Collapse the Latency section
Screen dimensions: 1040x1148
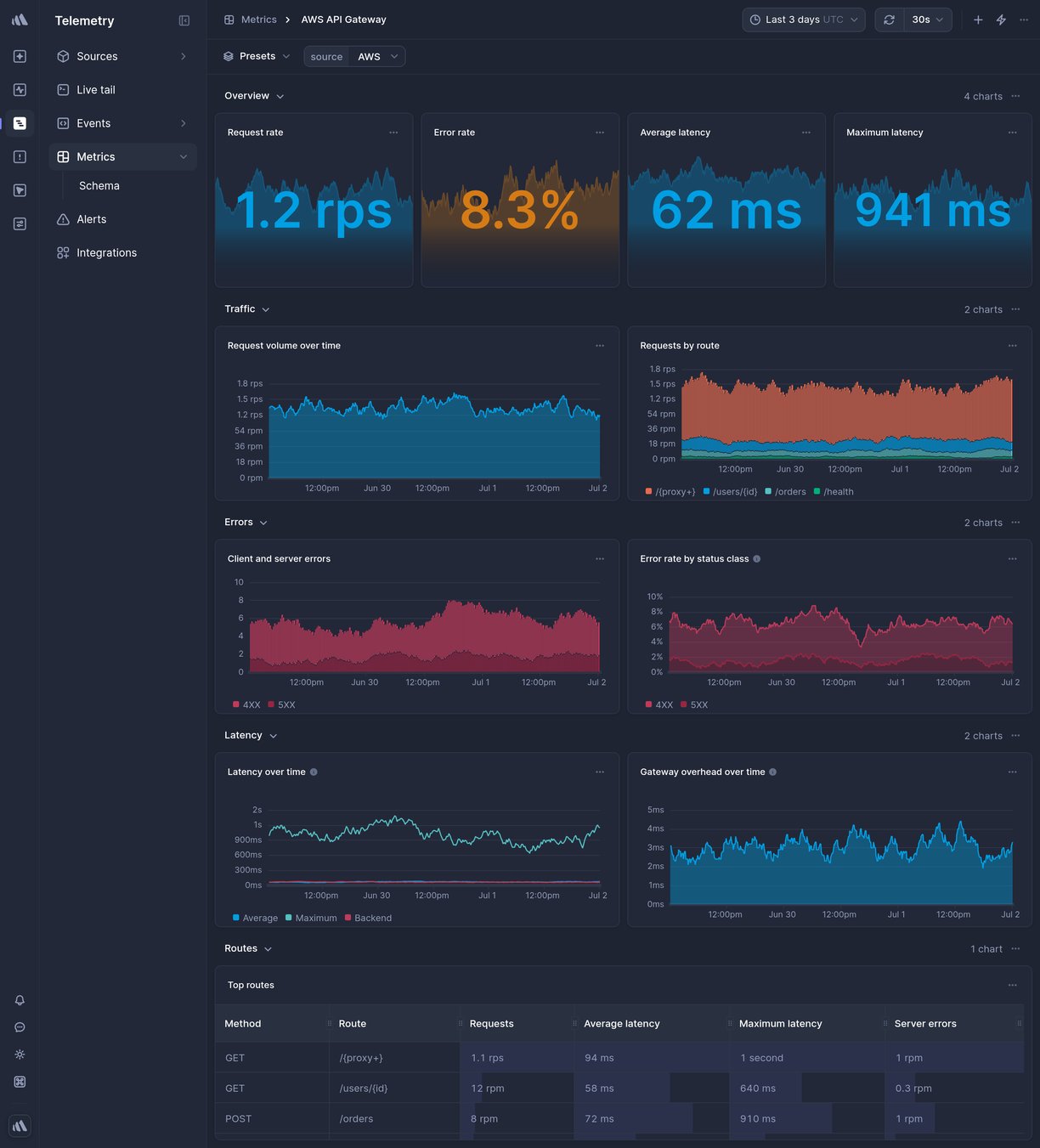[x=251, y=736]
